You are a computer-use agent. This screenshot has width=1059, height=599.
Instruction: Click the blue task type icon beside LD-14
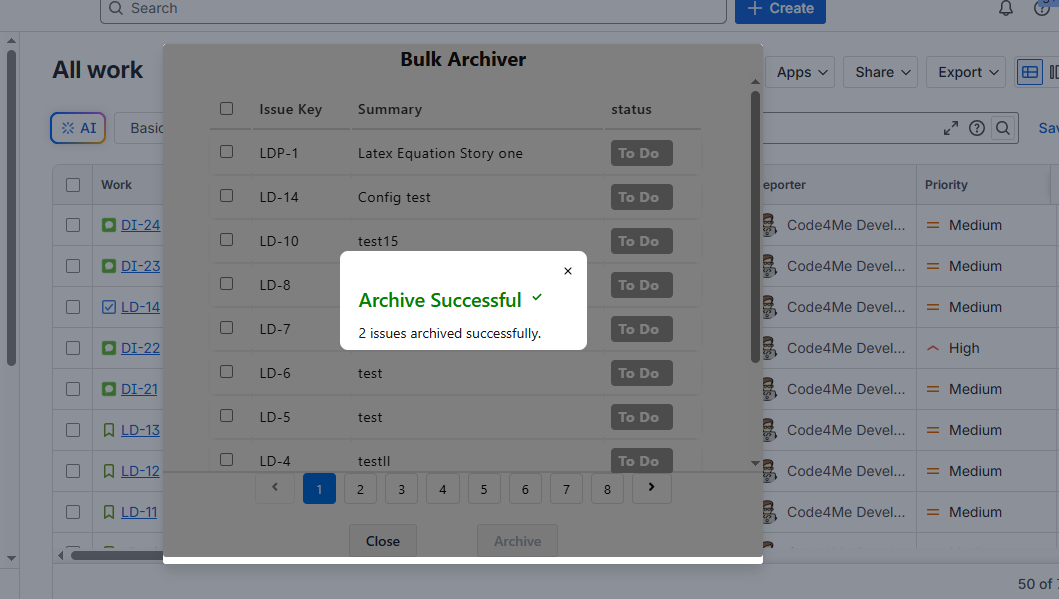[107, 306]
